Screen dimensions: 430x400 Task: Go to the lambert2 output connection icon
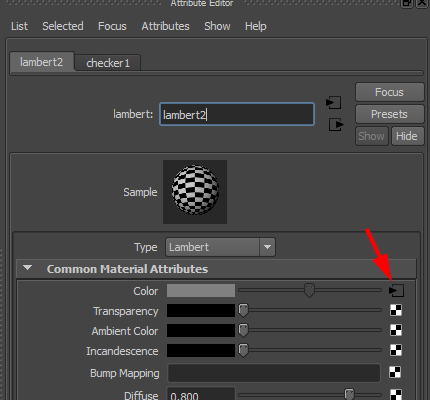click(x=336, y=125)
